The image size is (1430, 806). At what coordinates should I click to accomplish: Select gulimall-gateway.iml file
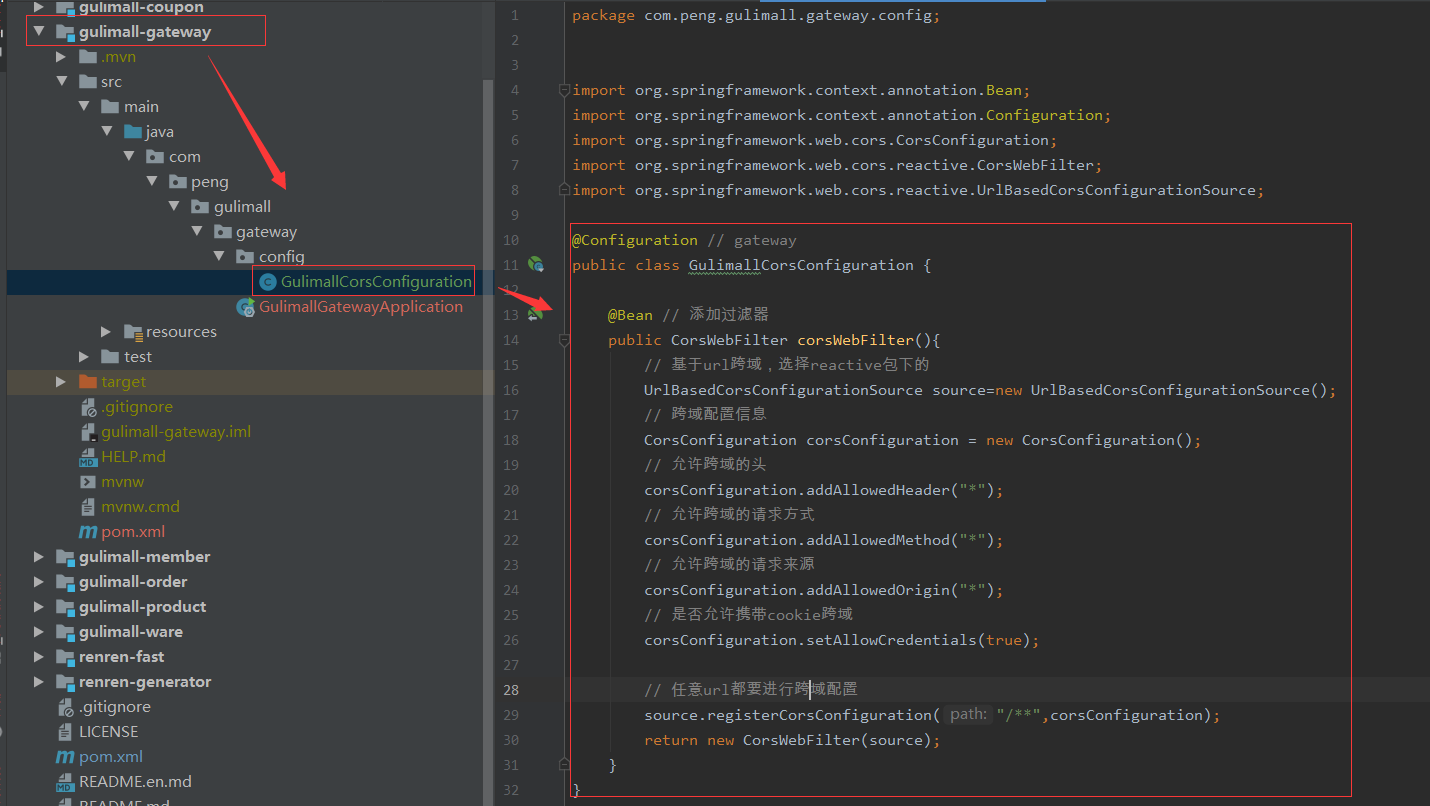[176, 431]
